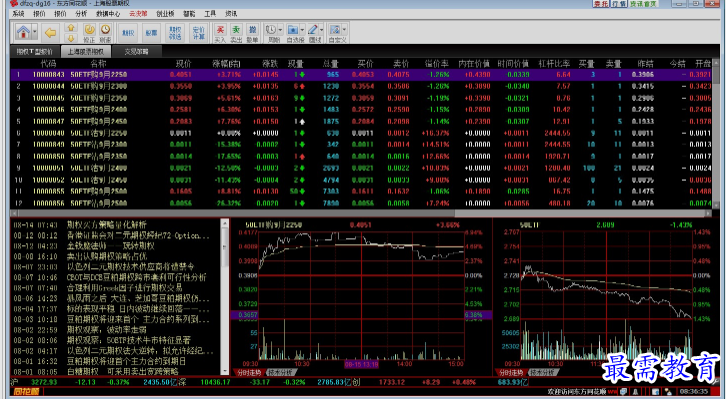Open the 数据中心 menu

[108, 14]
